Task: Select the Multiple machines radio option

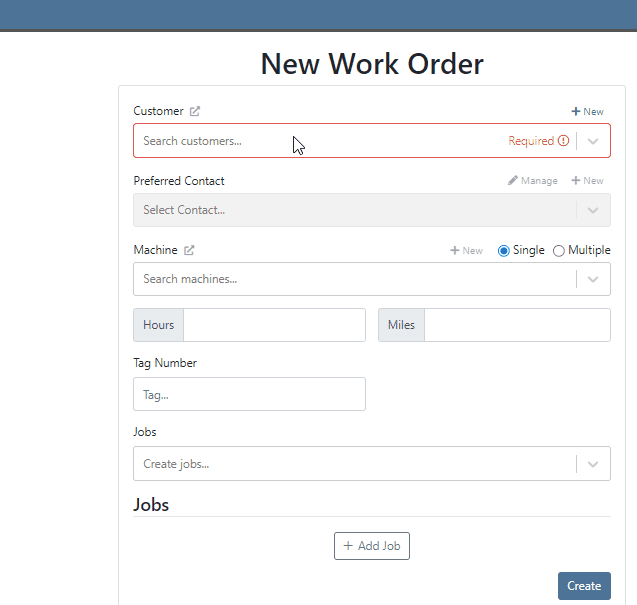Action: (x=559, y=251)
